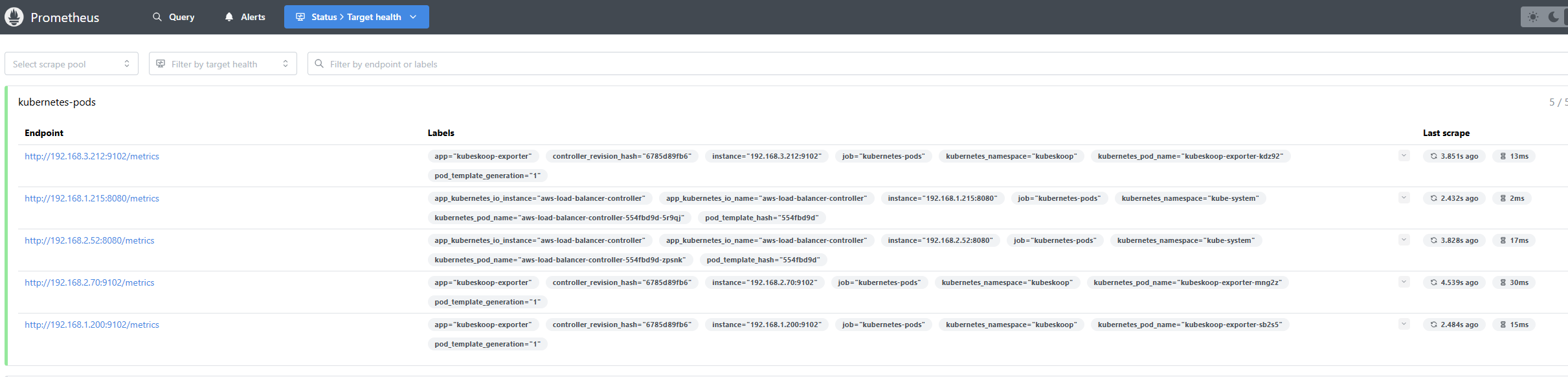Open the Status > Target health menu
1568x377 pixels.
356,17
